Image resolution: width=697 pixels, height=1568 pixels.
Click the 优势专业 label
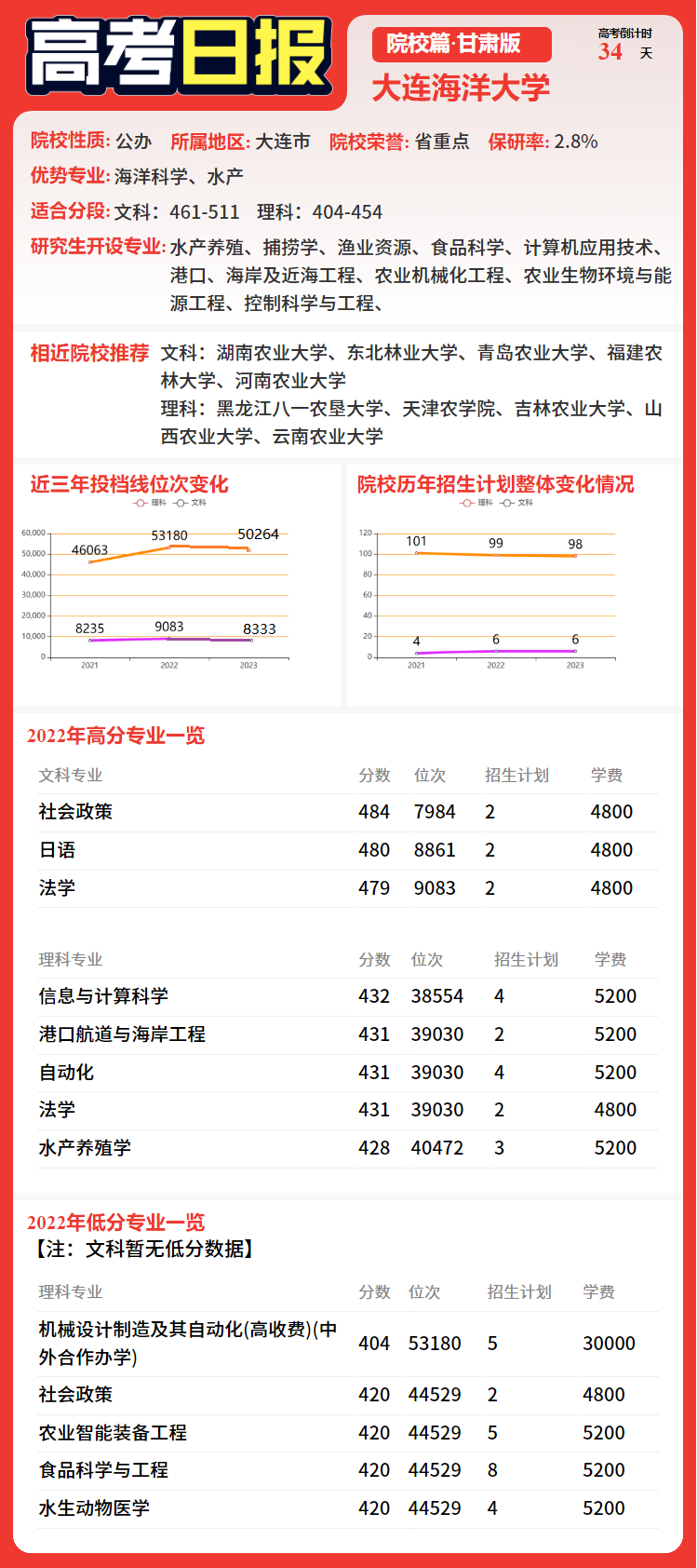pyautogui.click(x=70, y=176)
